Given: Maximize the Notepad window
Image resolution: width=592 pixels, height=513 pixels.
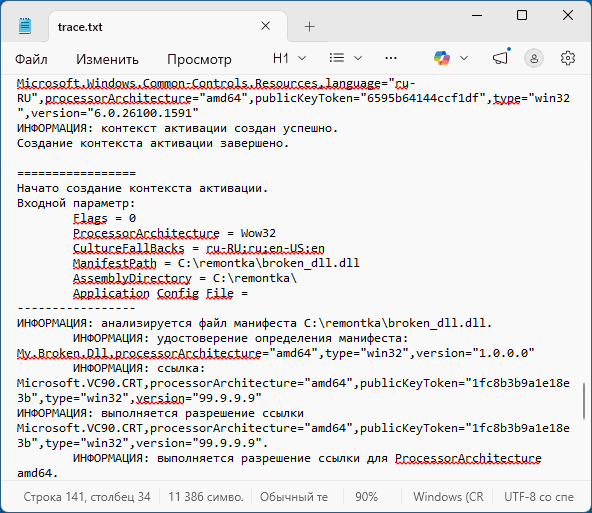Looking at the screenshot, I should (x=522, y=15).
